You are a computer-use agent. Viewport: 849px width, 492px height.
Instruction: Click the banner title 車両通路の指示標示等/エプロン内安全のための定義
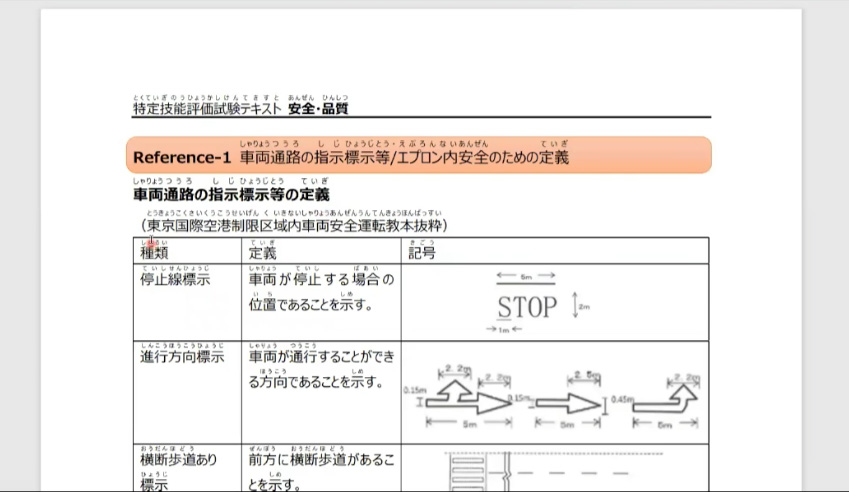click(404, 158)
